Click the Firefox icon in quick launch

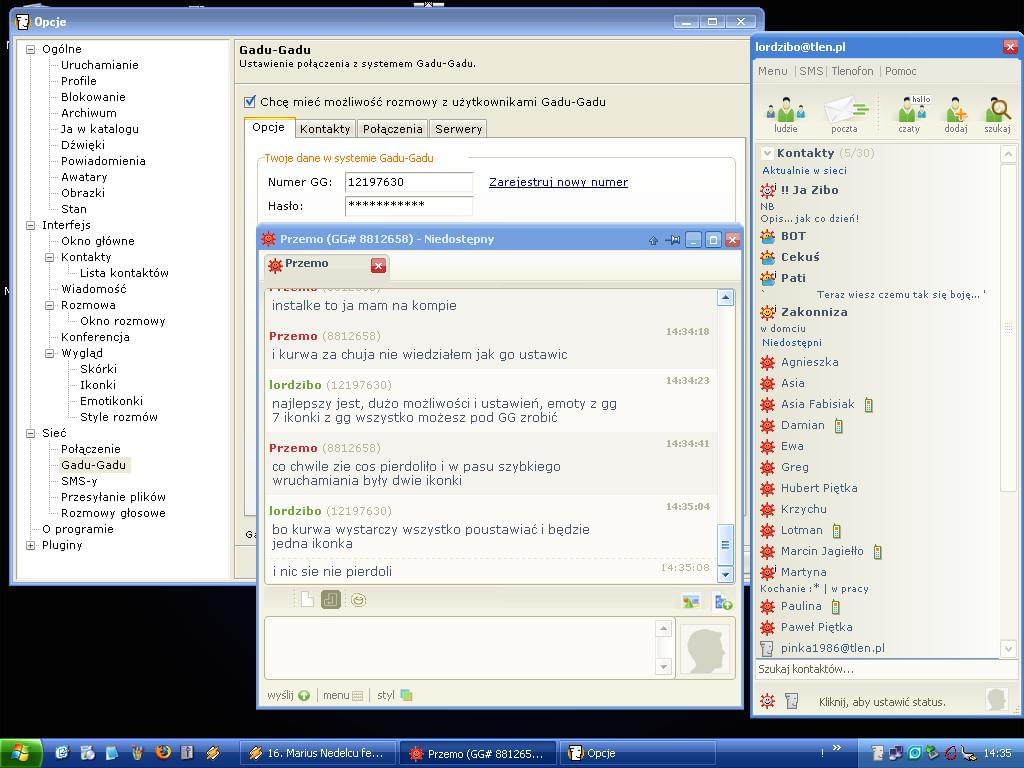click(163, 752)
